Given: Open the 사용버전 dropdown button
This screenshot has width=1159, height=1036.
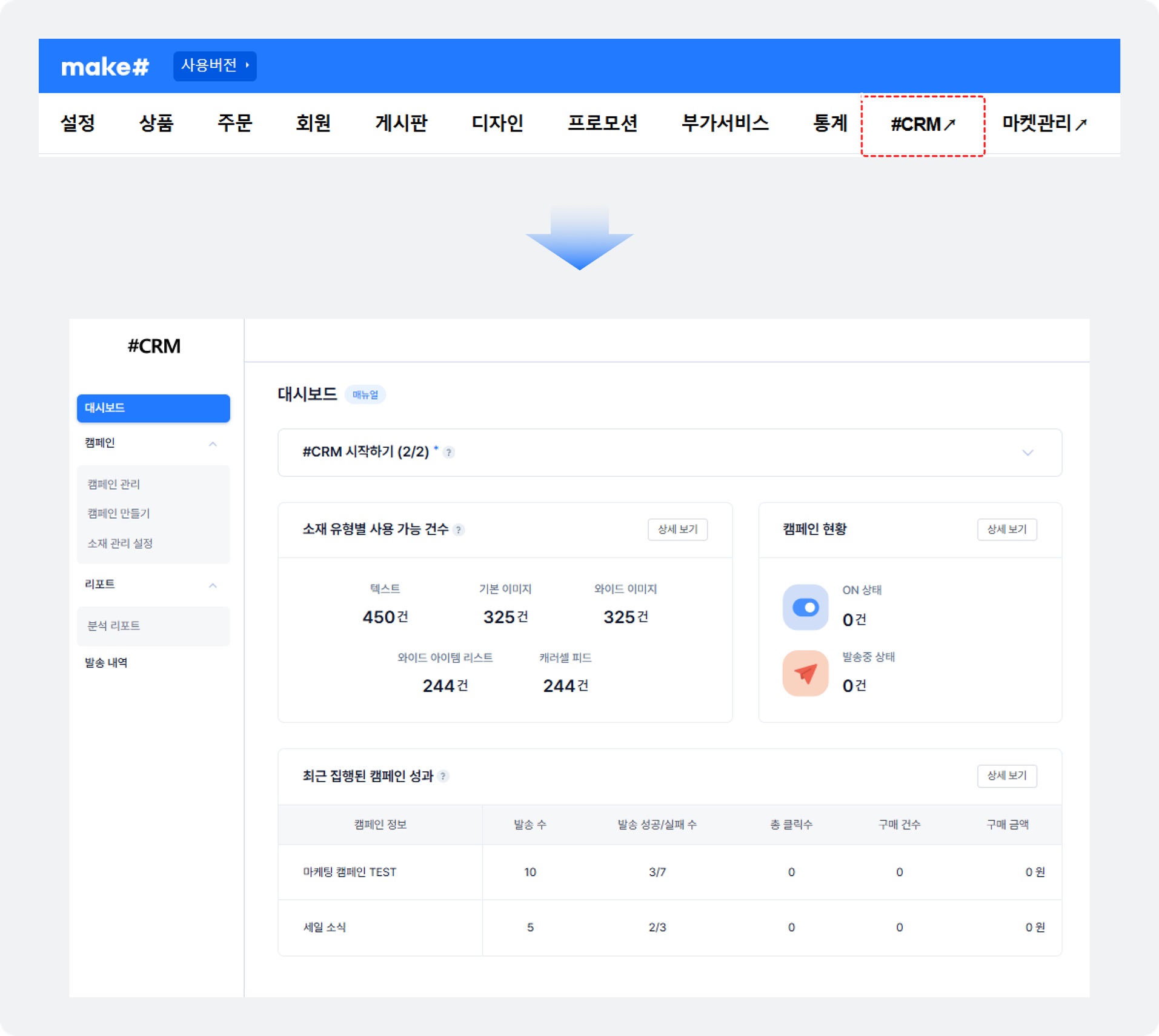Looking at the screenshot, I should (214, 65).
